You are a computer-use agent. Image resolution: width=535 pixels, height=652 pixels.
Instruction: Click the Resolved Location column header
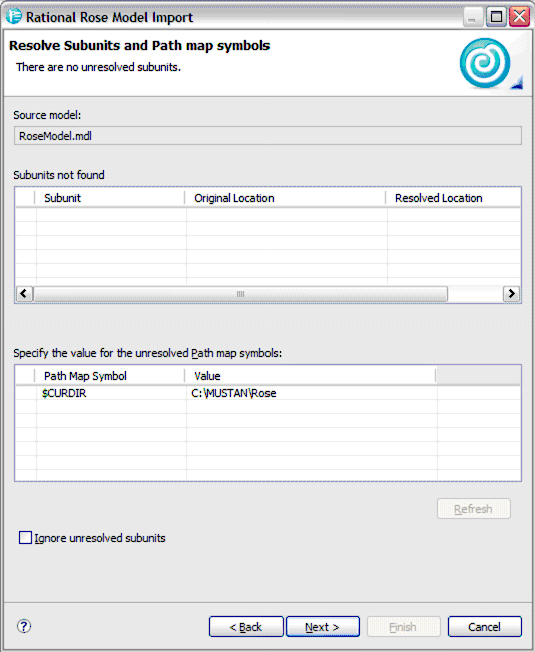(453, 198)
